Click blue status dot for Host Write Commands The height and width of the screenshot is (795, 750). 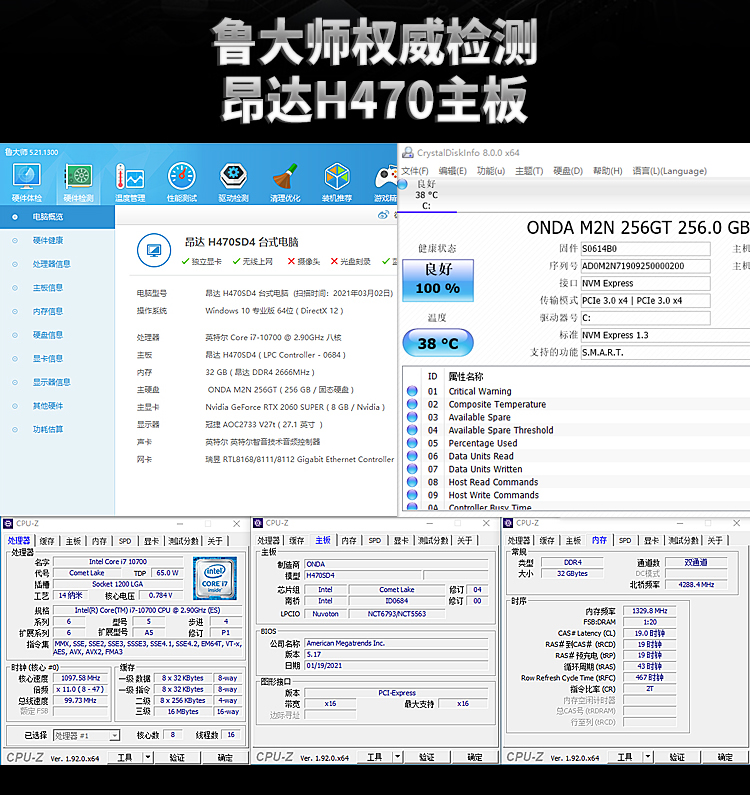tap(412, 494)
